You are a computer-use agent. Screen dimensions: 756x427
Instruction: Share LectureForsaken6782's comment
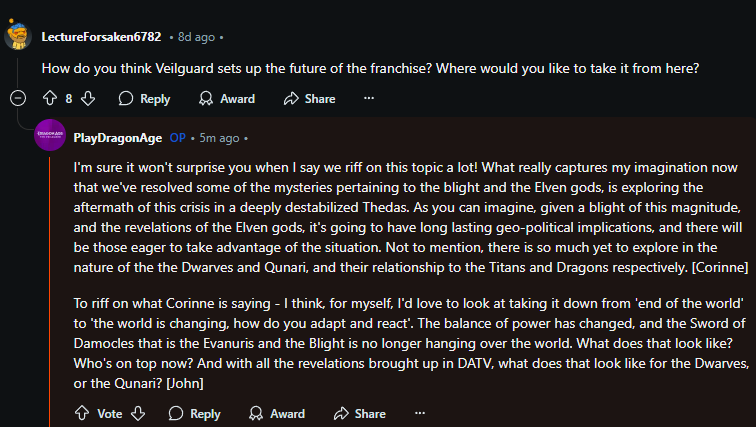click(x=309, y=99)
